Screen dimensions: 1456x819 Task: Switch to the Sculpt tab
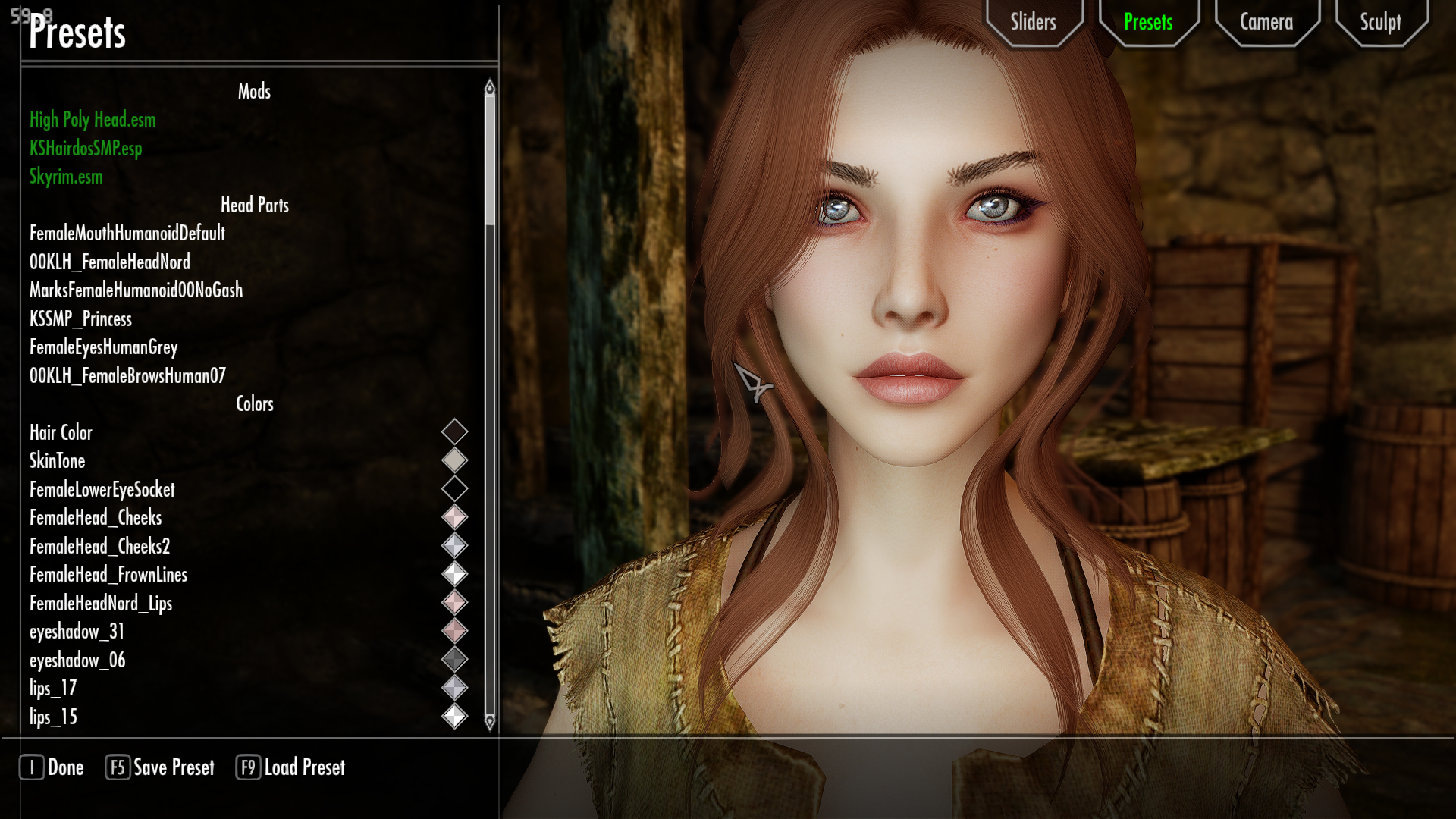click(1379, 22)
